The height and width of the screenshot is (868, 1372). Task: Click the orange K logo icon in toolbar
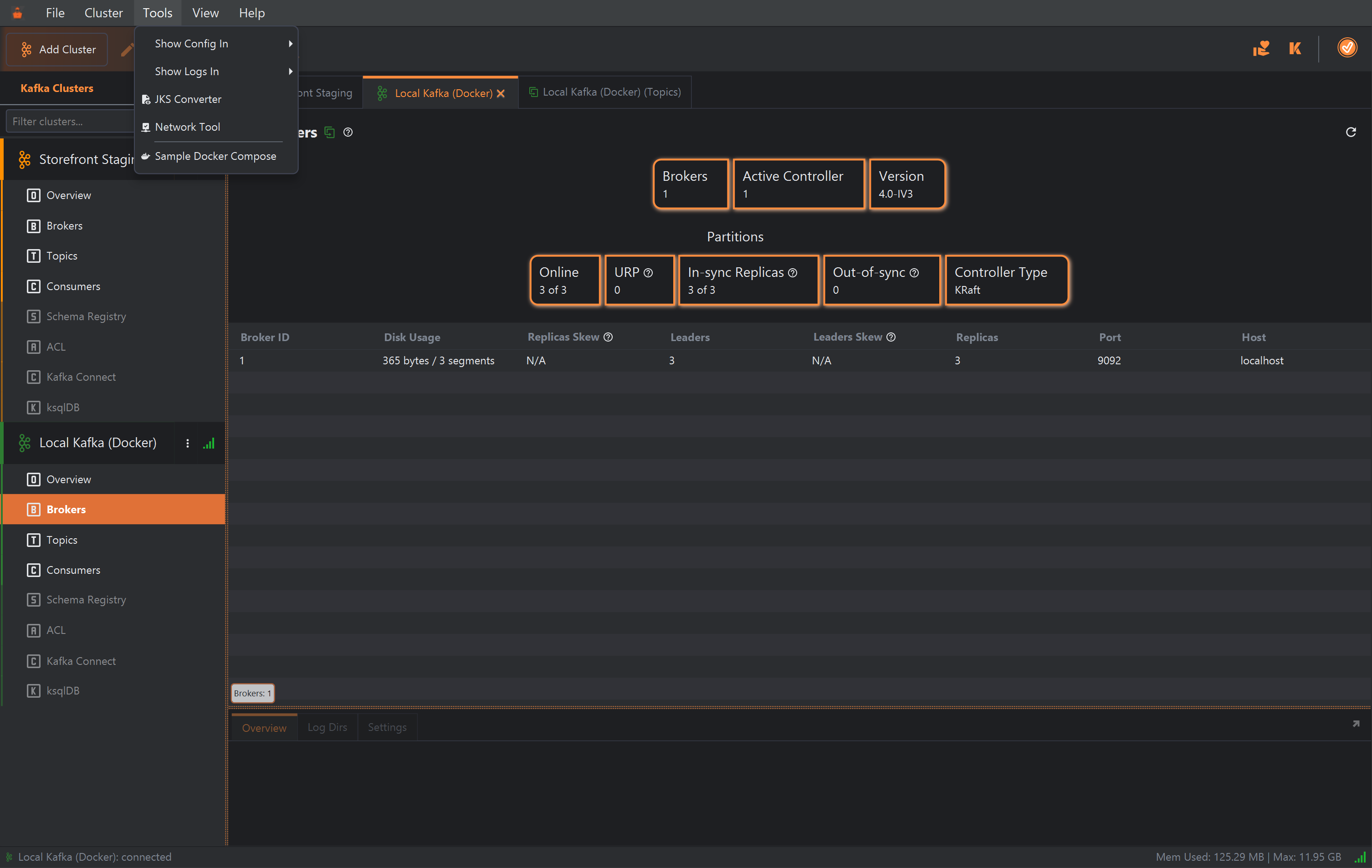(x=1295, y=48)
